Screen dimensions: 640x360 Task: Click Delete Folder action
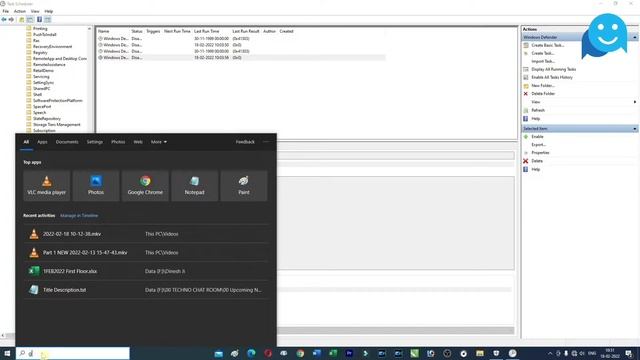pos(543,93)
